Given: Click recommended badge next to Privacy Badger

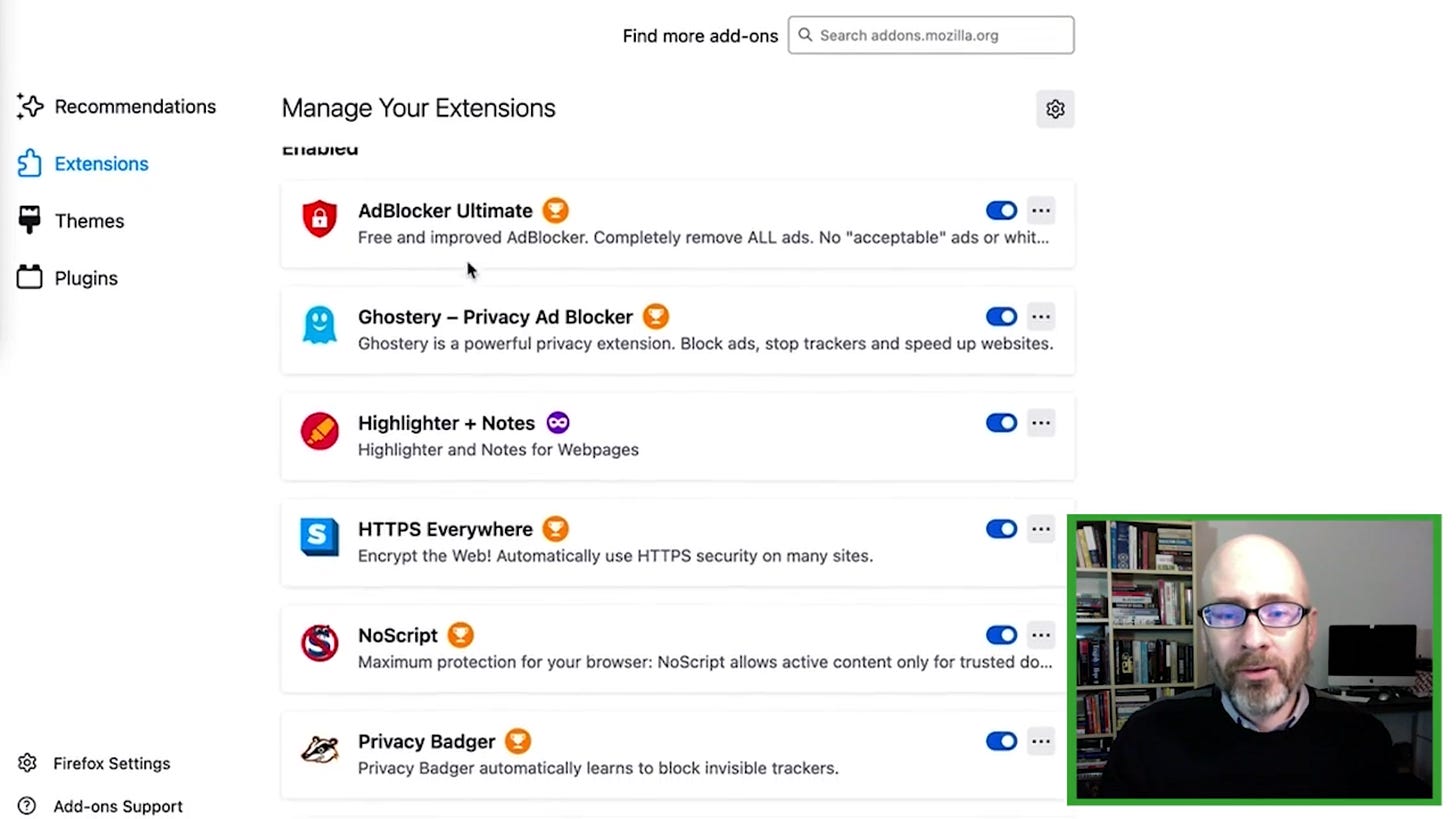Looking at the screenshot, I should tap(517, 741).
